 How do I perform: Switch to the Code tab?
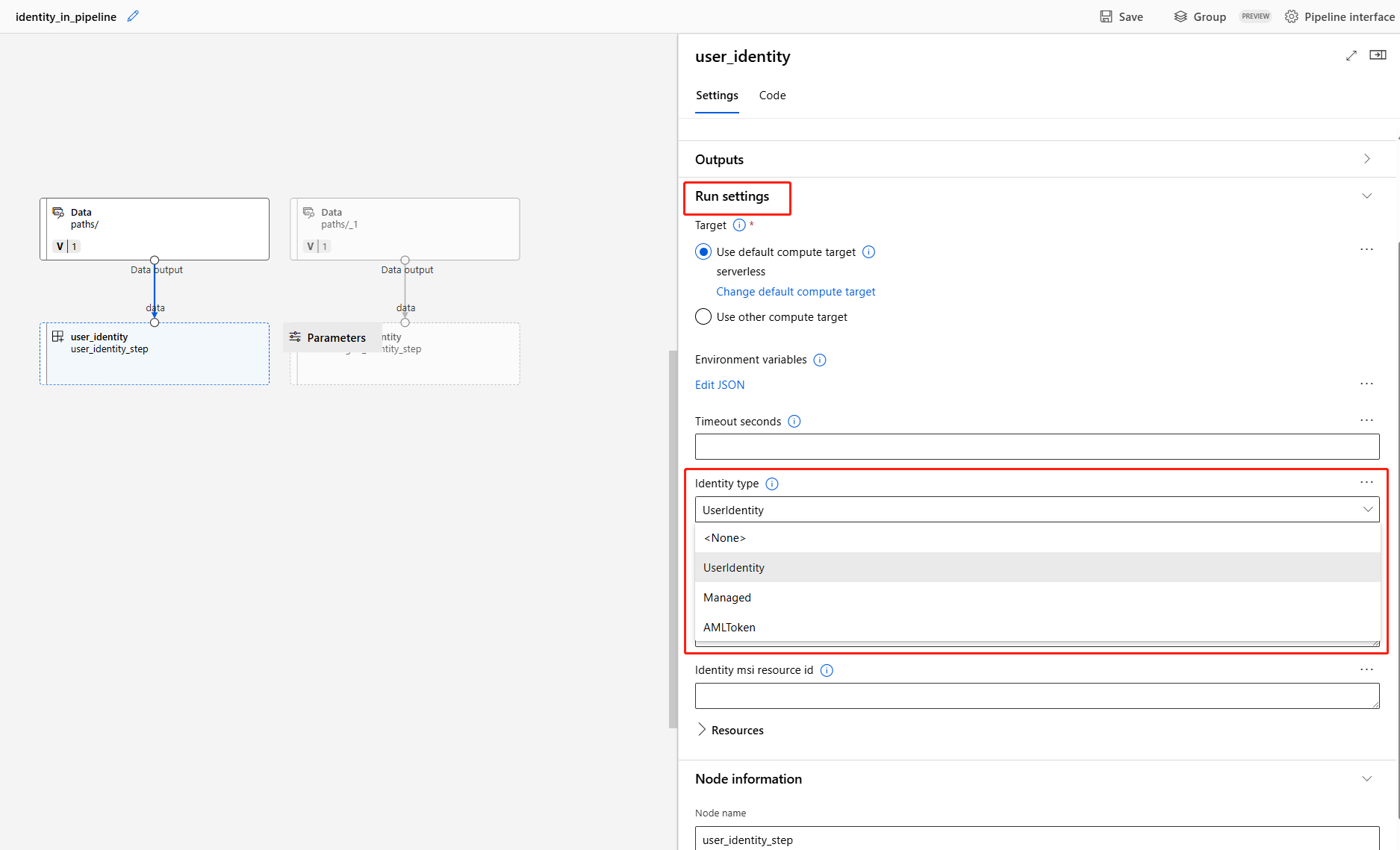[x=772, y=96]
